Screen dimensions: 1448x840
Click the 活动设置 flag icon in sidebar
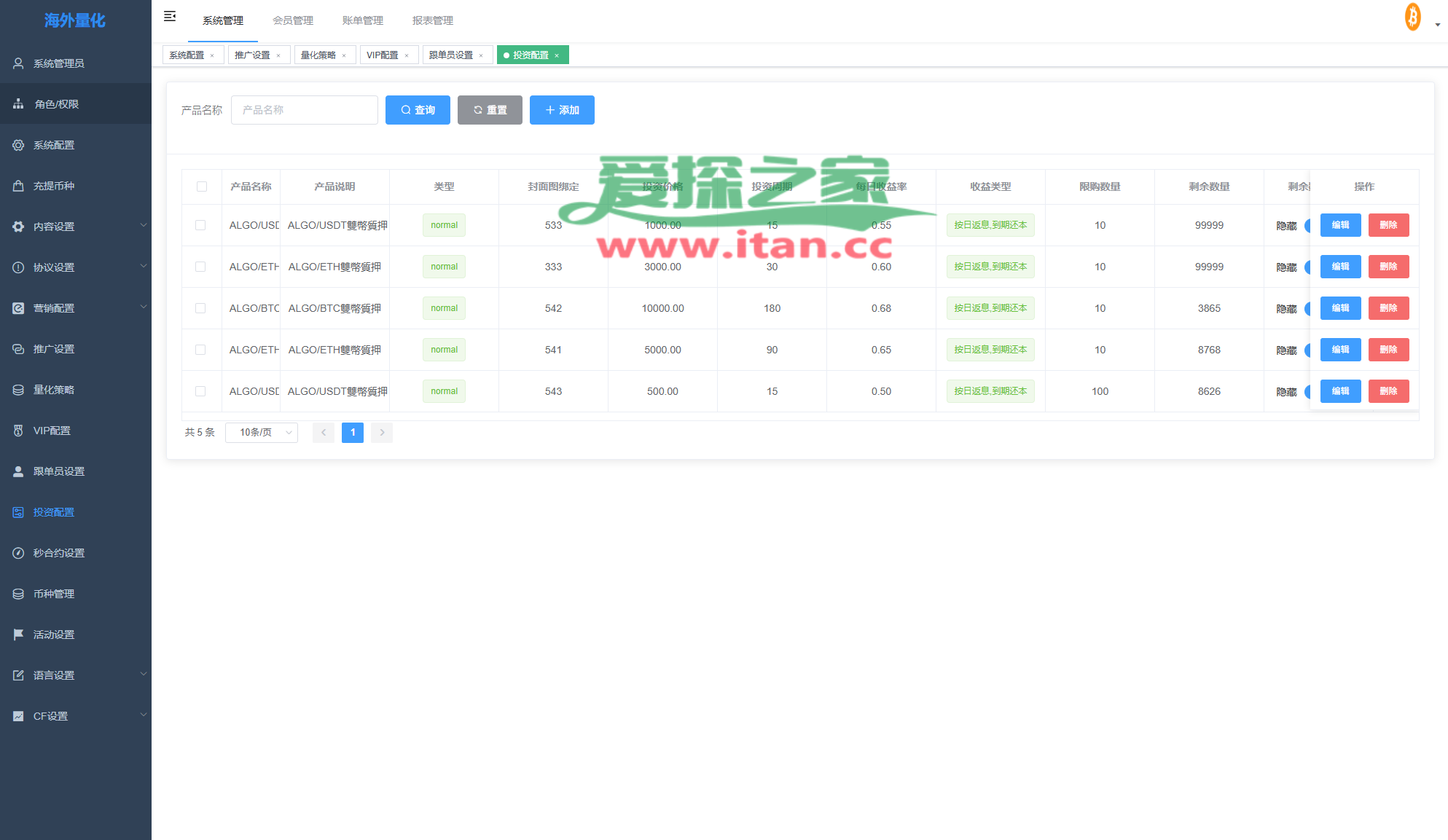point(18,635)
